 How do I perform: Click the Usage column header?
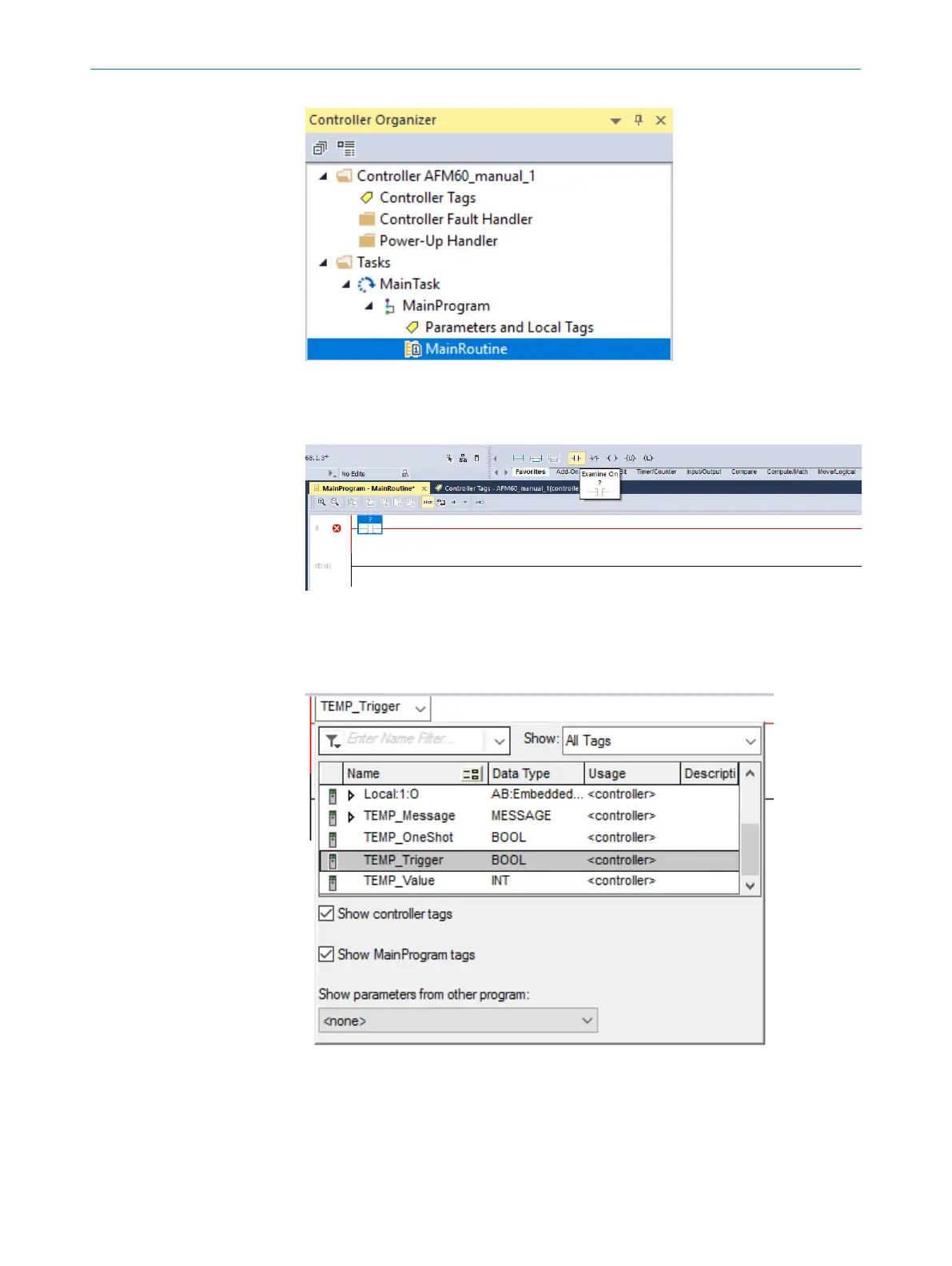pyautogui.click(x=631, y=774)
